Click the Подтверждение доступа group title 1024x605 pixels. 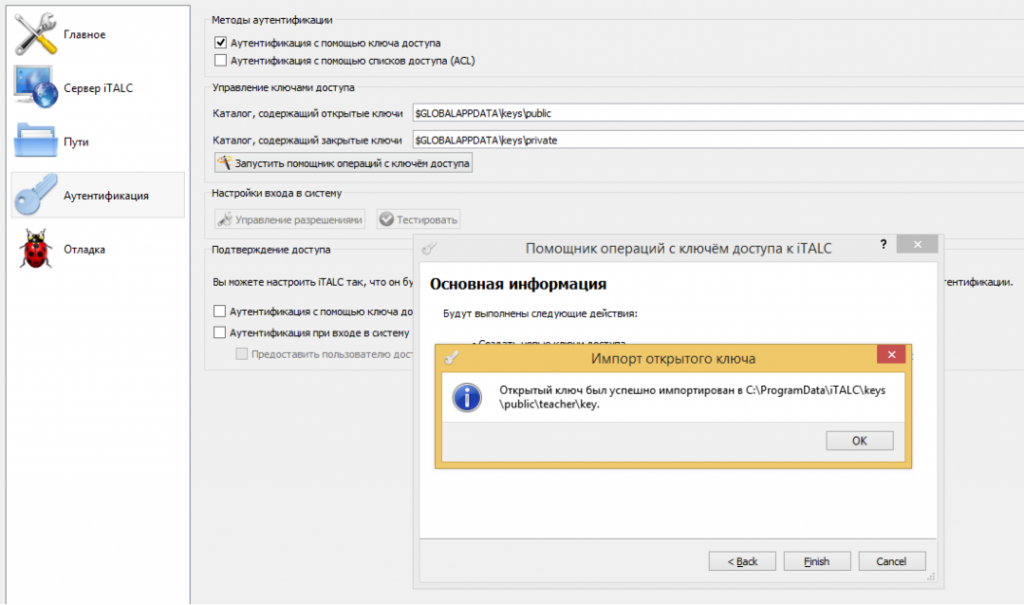[x=271, y=250]
